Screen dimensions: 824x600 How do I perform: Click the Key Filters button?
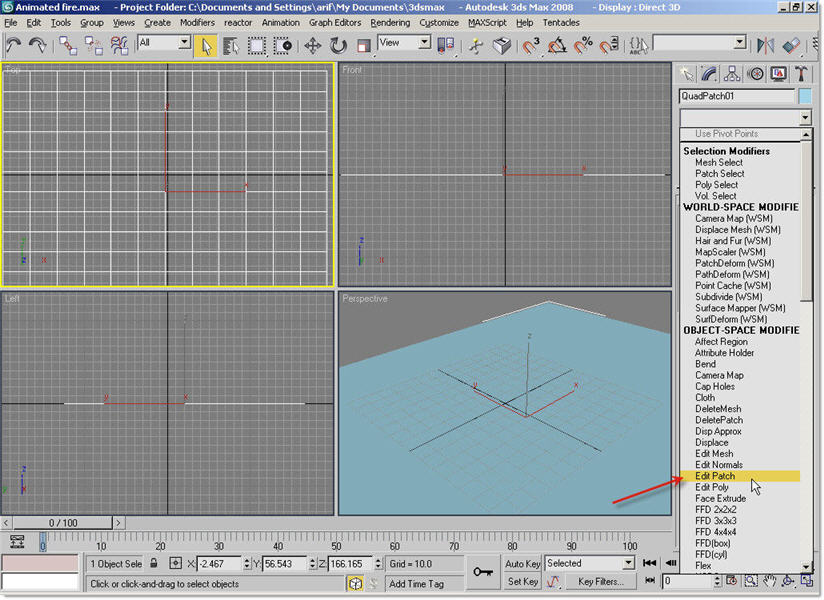click(x=600, y=581)
